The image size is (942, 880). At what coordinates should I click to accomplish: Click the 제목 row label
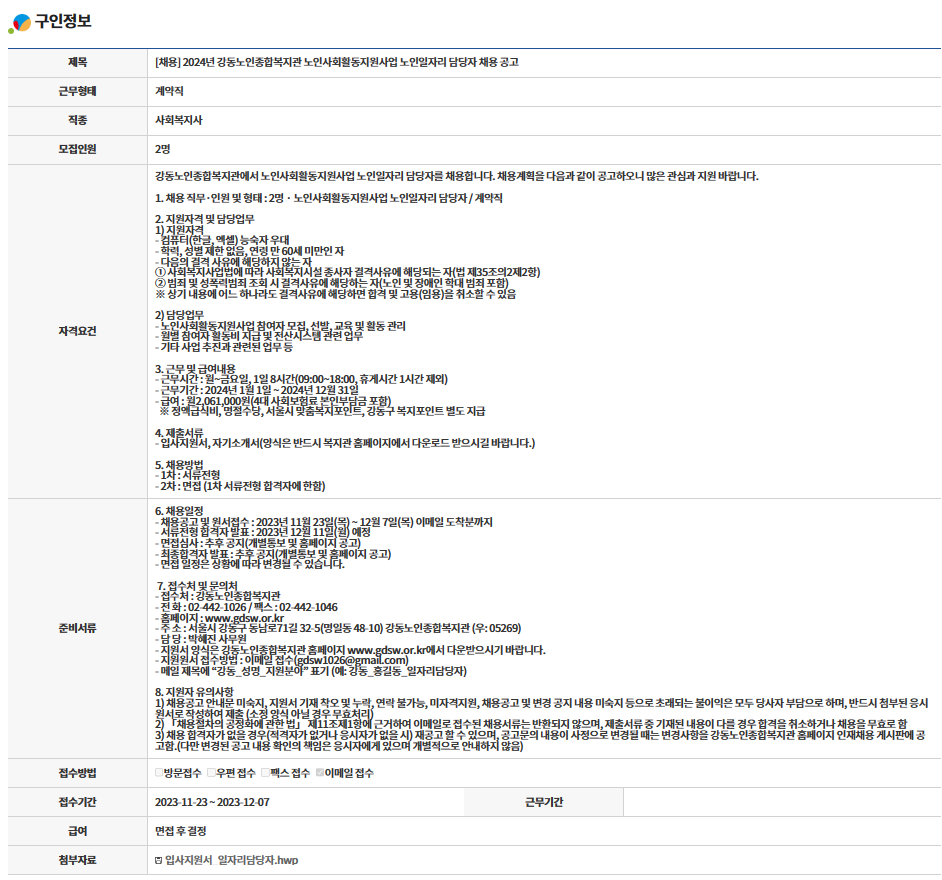click(77, 62)
